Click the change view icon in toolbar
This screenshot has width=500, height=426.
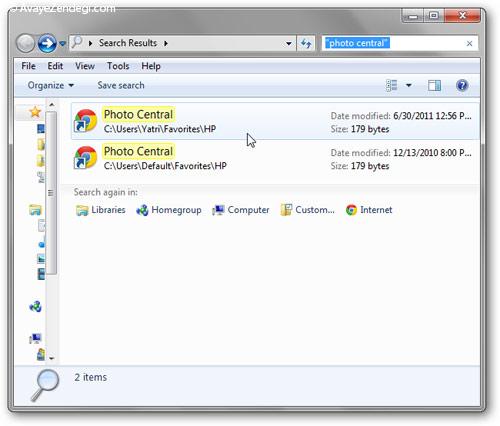click(x=391, y=85)
